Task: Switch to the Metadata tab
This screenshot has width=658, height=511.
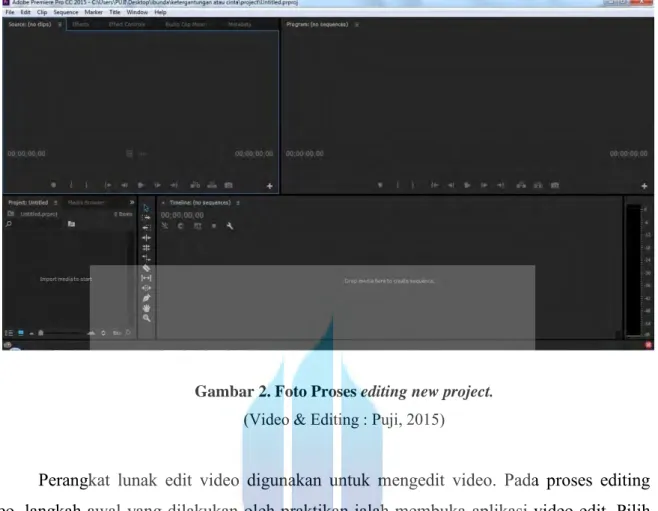Action: 240,24
